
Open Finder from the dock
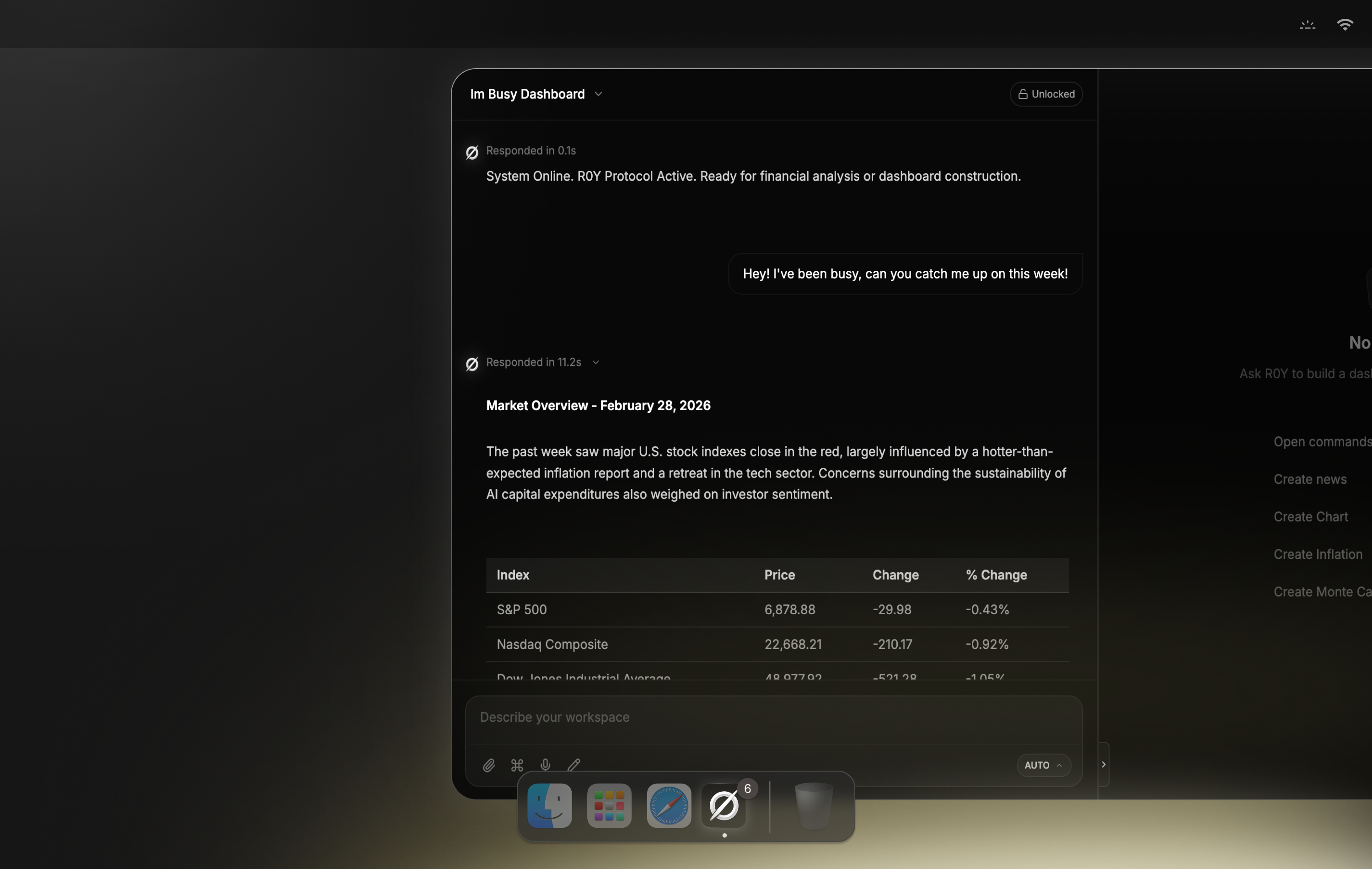549,805
